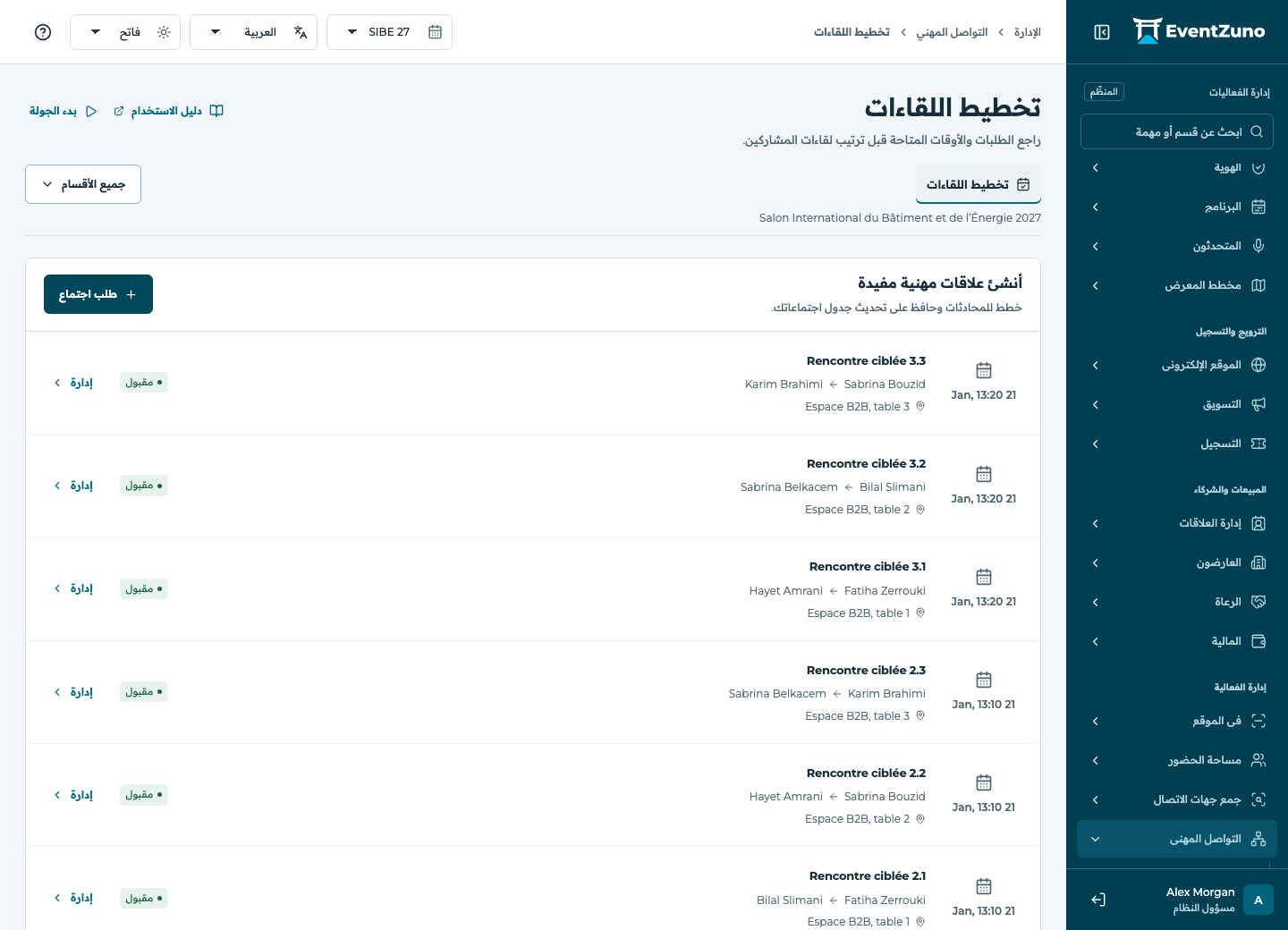Viewport: 1288px width, 930px height.
Task: Expand the البرنامج sidebar section
Action: pos(1177,207)
